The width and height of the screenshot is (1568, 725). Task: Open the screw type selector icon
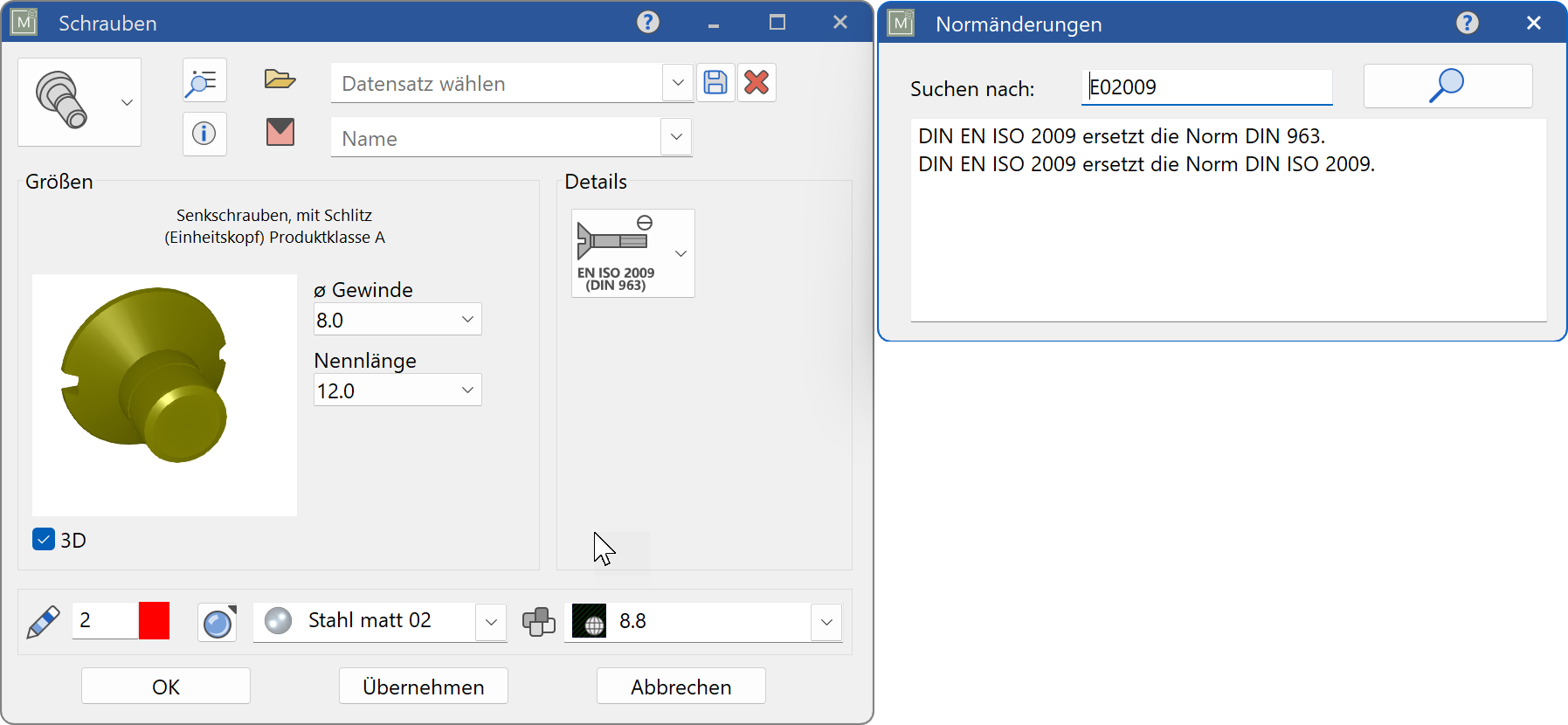tap(61, 100)
